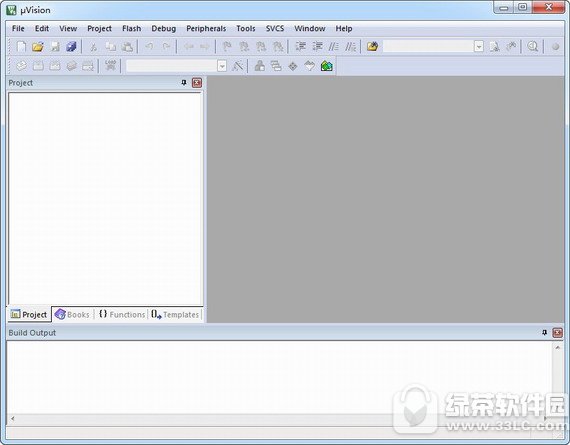Open Manage Run-Time Environment diamond icon
This screenshot has height=445, width=570.
pos(293,66)
